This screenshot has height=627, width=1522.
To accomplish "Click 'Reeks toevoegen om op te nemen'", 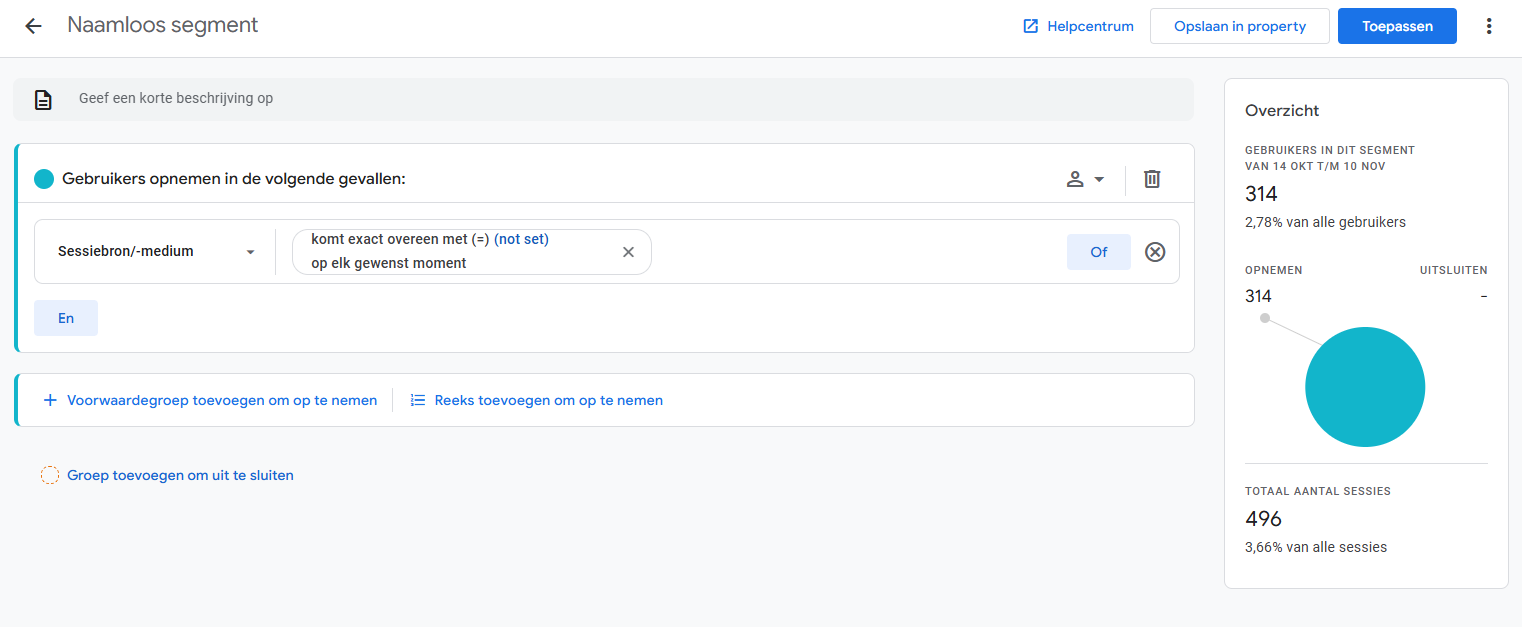I will coord(537,400).
